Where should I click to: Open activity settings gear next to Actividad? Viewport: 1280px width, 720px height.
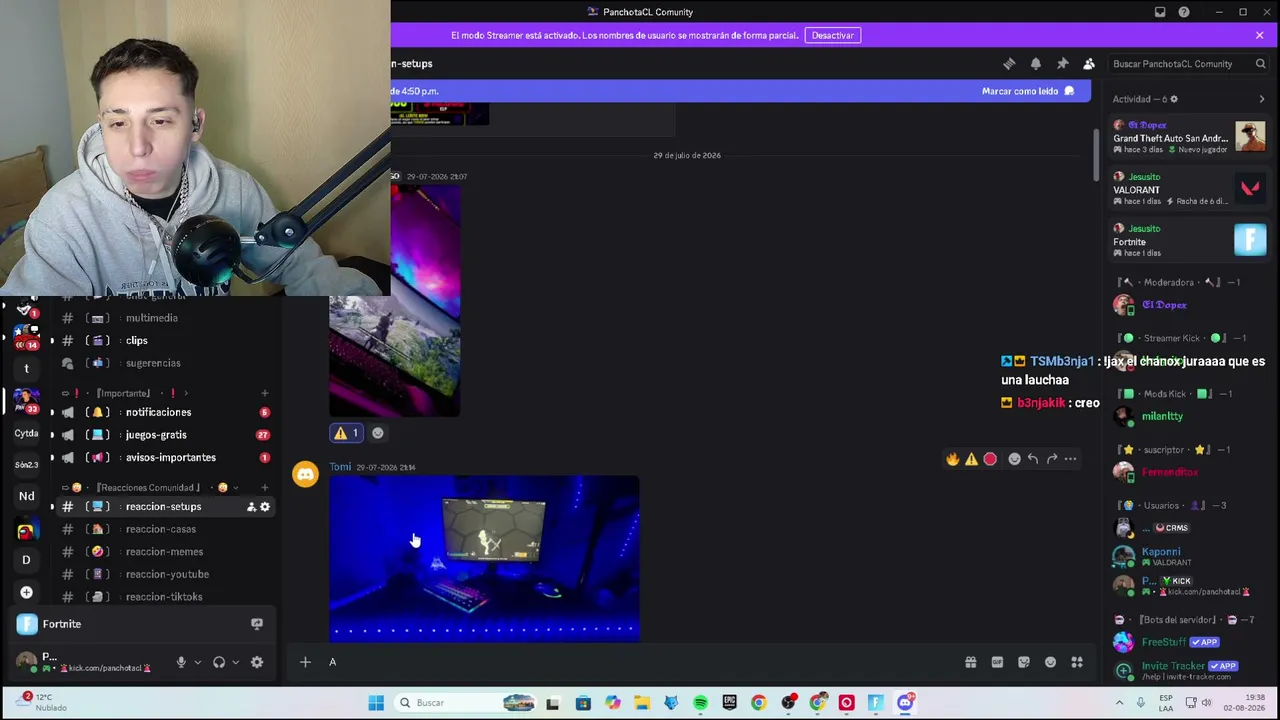(x=1174, y=99)
